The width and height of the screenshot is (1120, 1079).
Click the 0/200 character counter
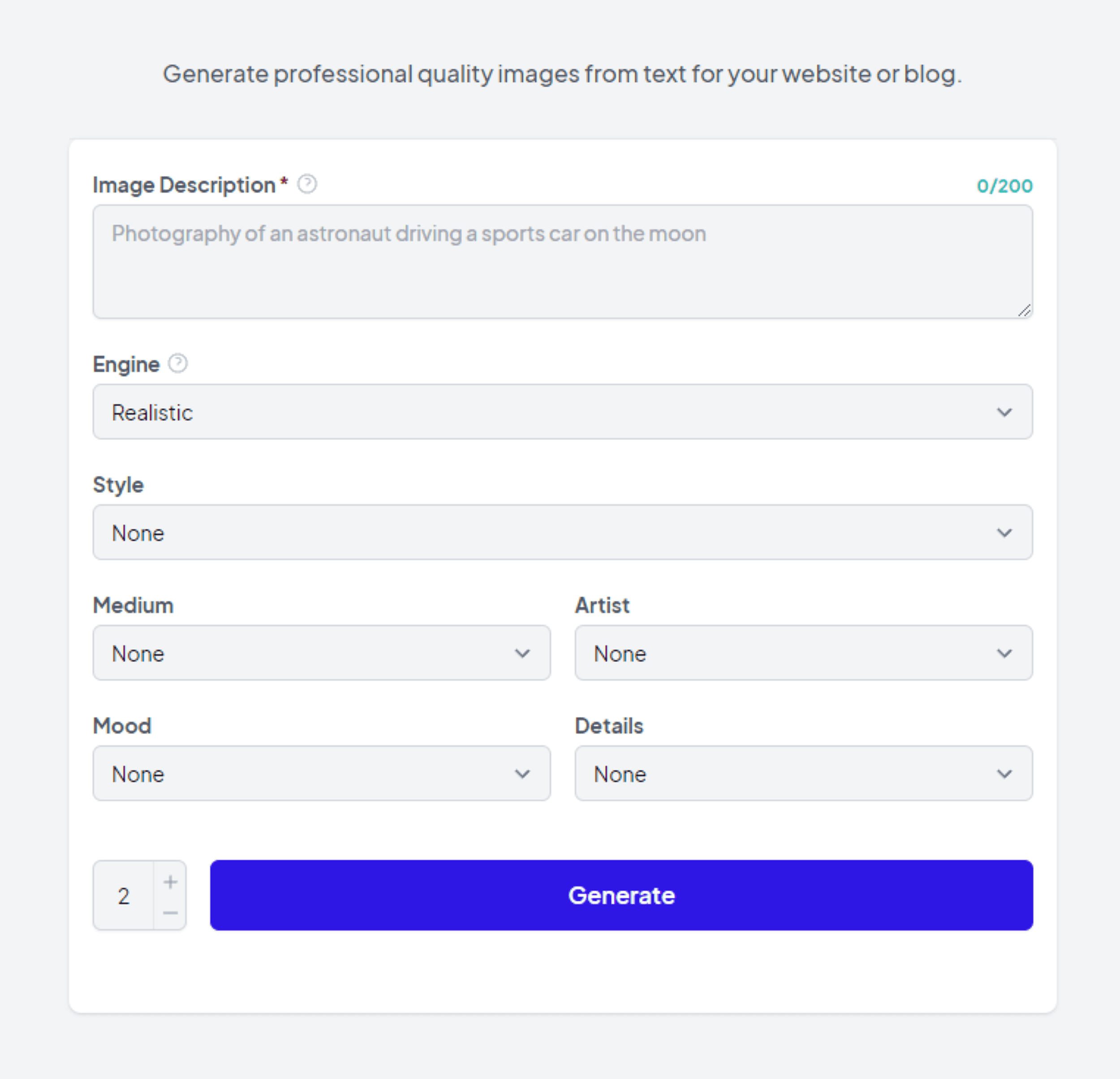point(1005,185)
